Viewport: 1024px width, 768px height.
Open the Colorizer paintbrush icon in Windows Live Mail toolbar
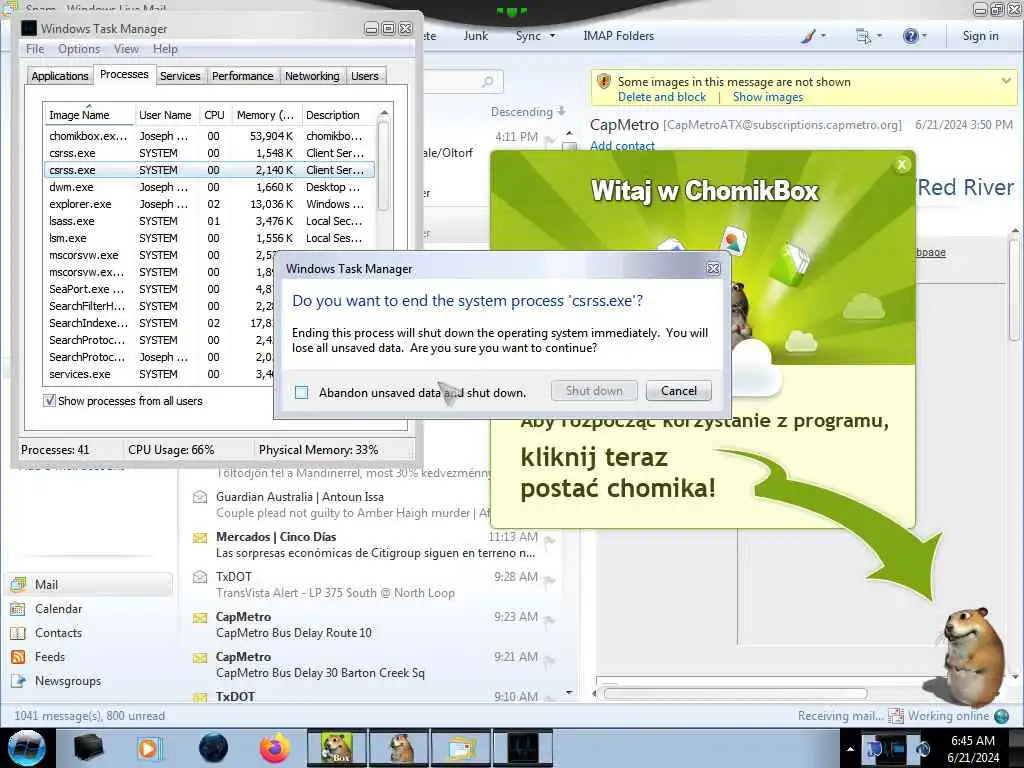tap(808, 36)
